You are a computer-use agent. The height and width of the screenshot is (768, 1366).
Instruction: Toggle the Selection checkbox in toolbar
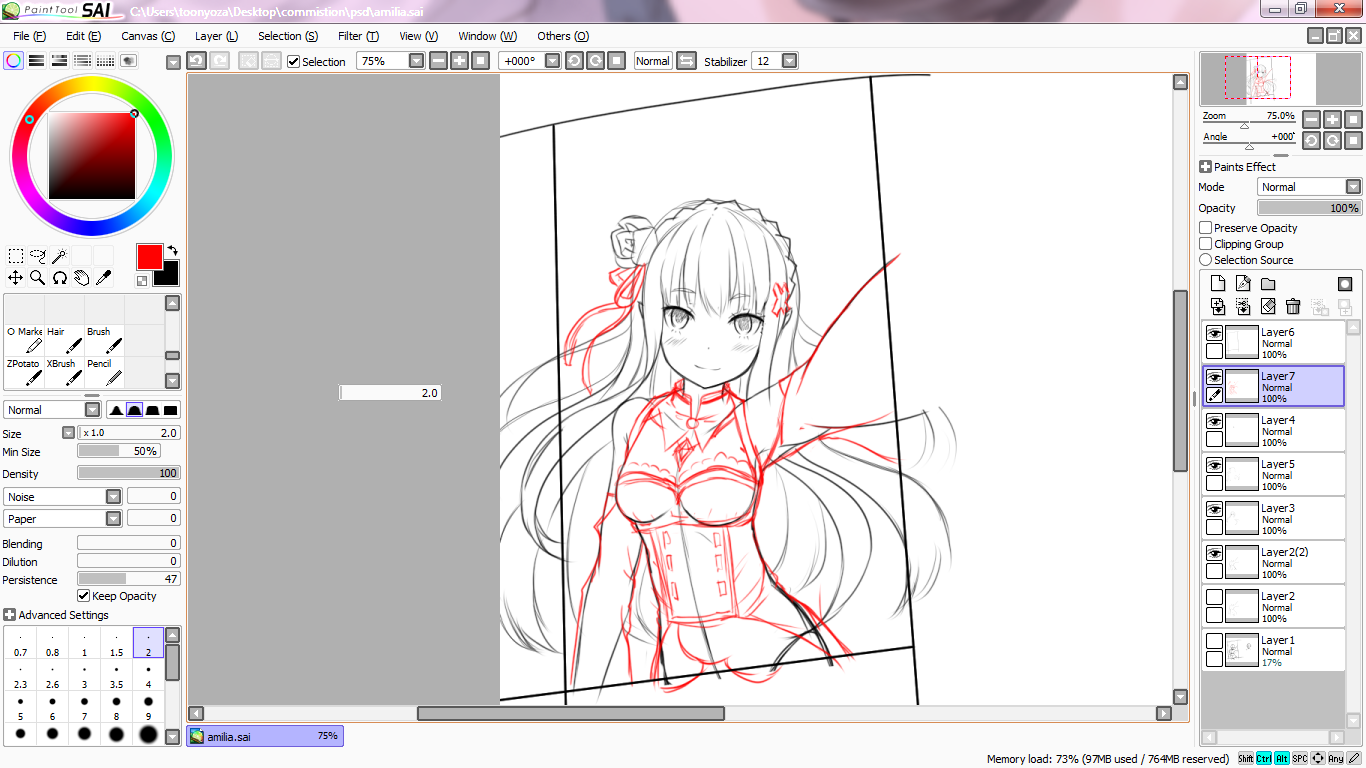pos(294,61)
